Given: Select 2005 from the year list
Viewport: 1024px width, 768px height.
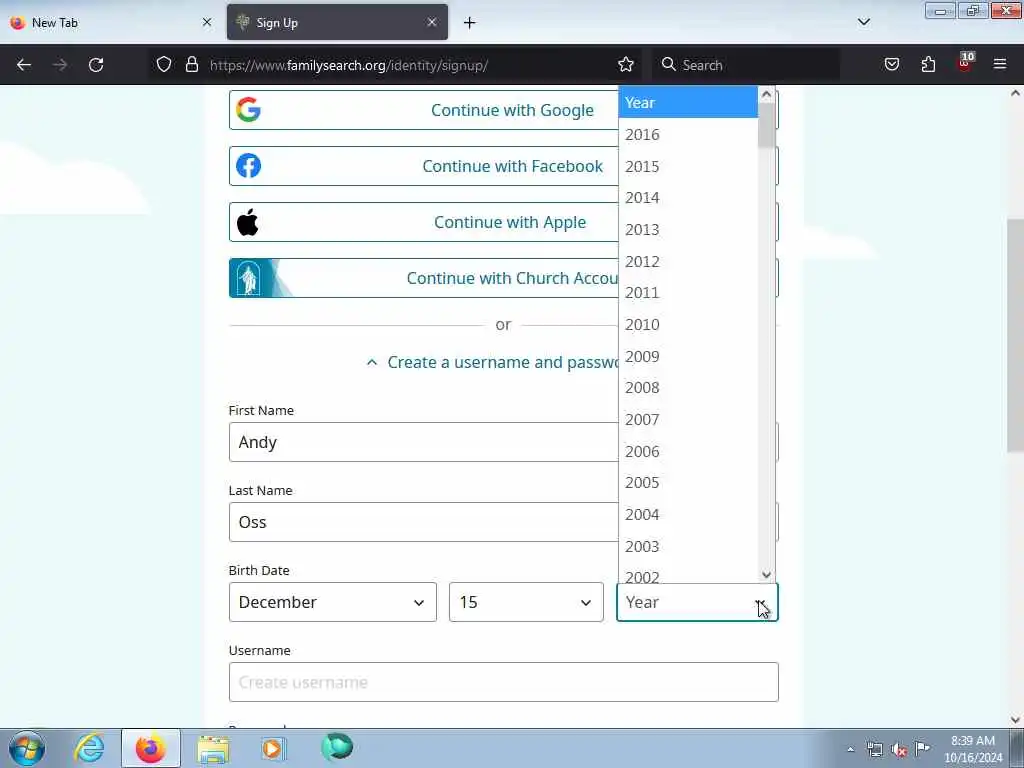Looking at the screenshot, I should (x=688, y=483).
